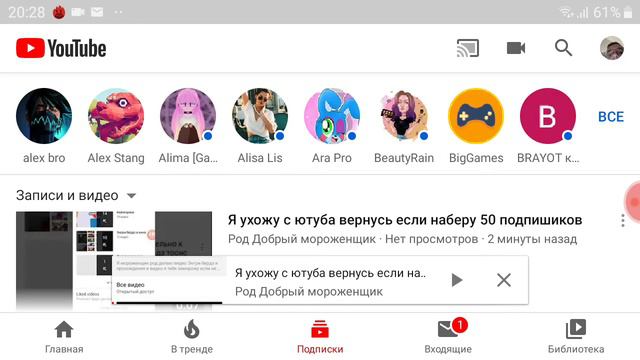The width and height of the screenshot is (640, 360).
Task: Expand miniplayer by its title text
Action: [x=330, y=273]
